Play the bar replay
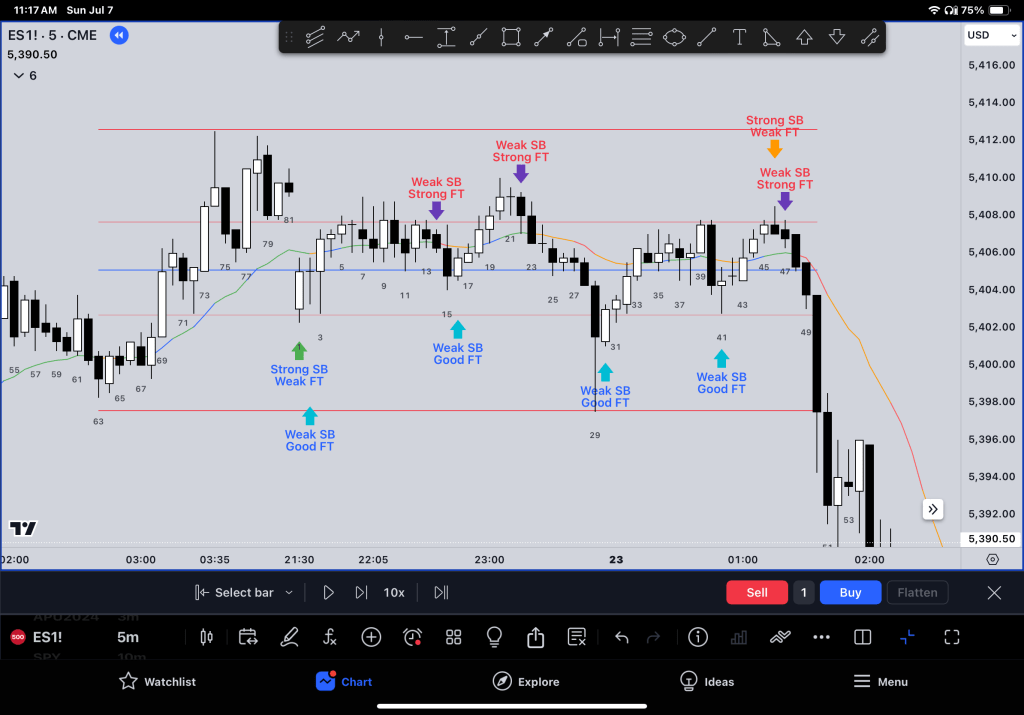The height and width of the screenshot is (715, 1024). click(328, 593)
